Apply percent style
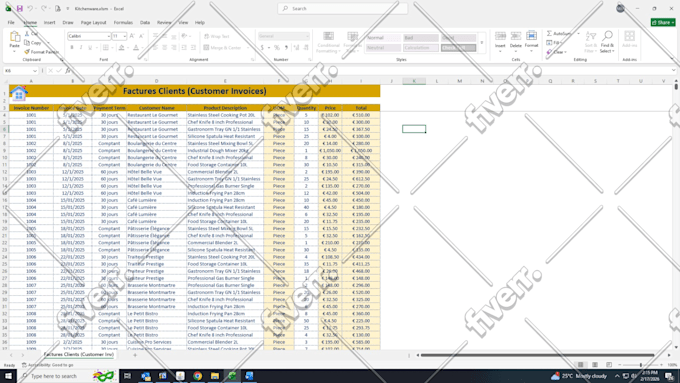 click(276, 47)
